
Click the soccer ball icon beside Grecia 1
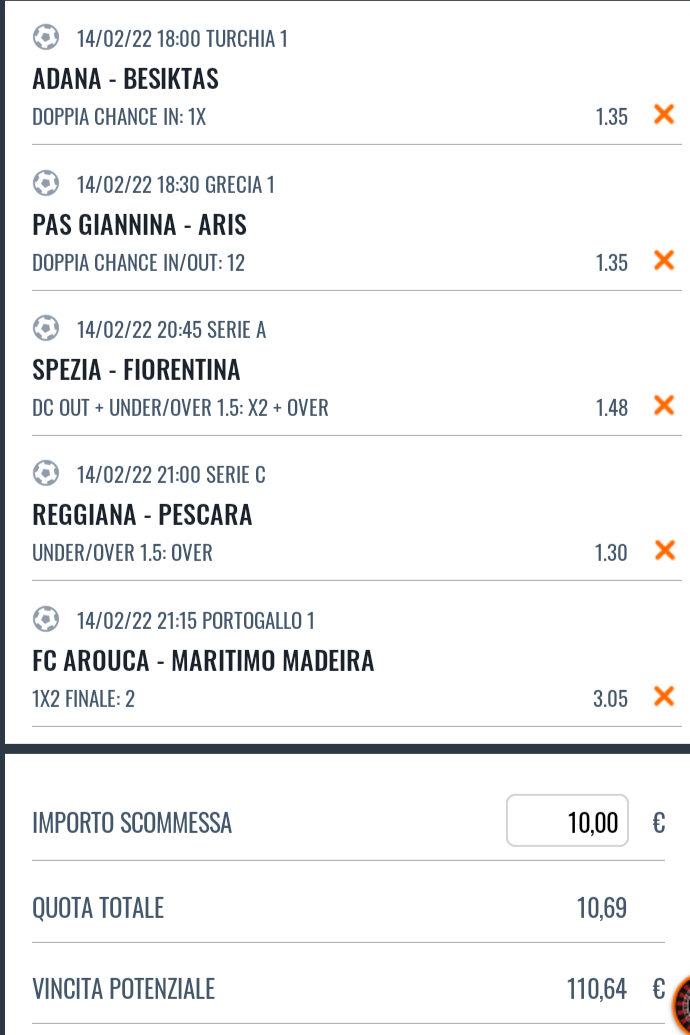tap(45, 184)
